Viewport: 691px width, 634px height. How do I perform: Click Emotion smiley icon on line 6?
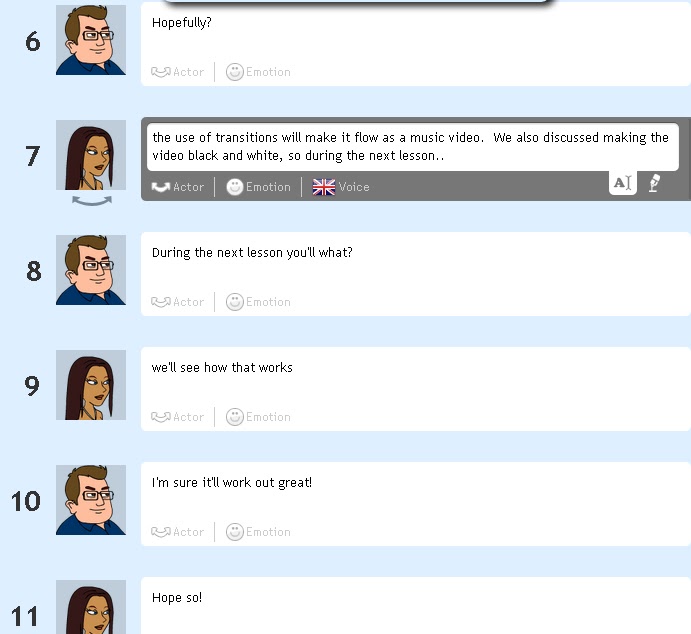[x=234, y=72]
